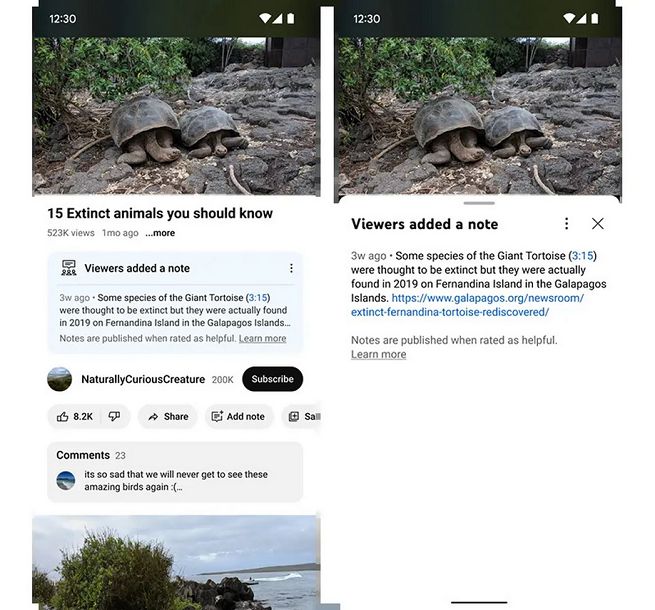Tap the dislike thumbs-down icon
This screenshot has width=655, height=610.
[x=114, y=416]
